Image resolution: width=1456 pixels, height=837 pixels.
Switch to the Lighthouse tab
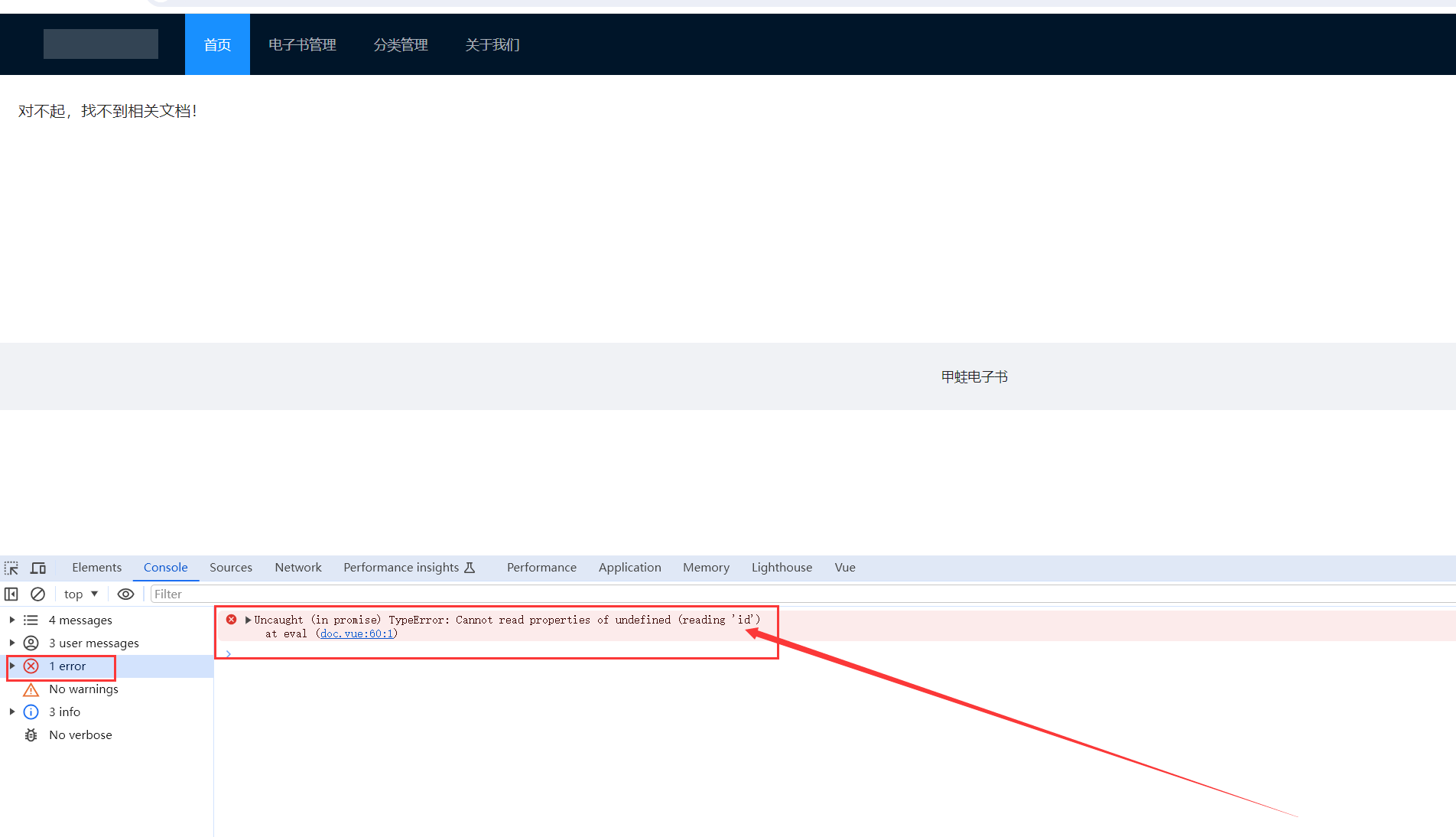(782, 568)
